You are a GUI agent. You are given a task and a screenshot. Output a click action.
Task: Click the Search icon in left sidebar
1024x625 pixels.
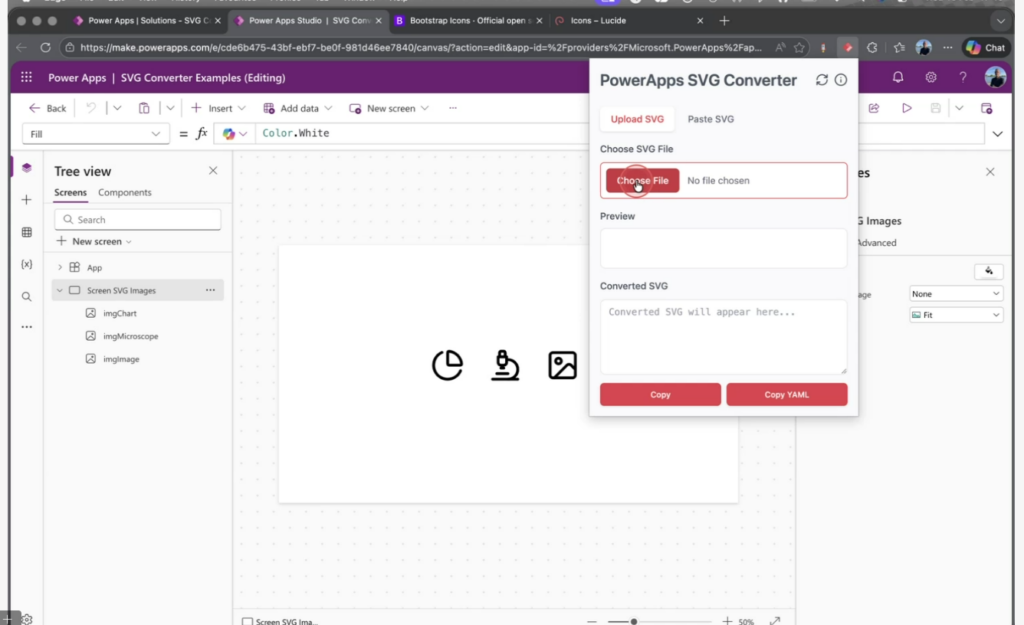click(x=27, y=296)
